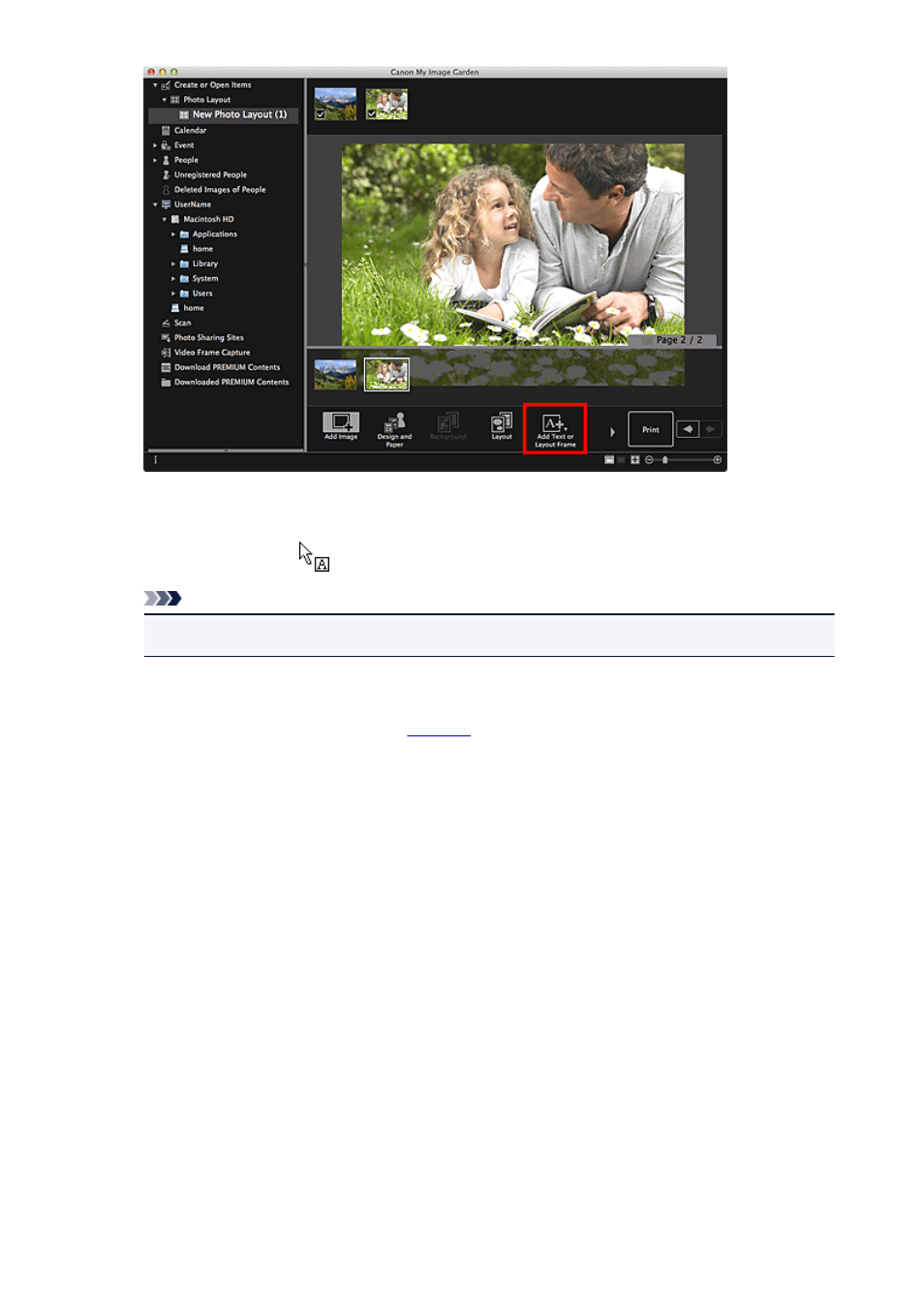Click the Photo Sharing Sites icon
924x1308 pixels.
tap(166, 337)
